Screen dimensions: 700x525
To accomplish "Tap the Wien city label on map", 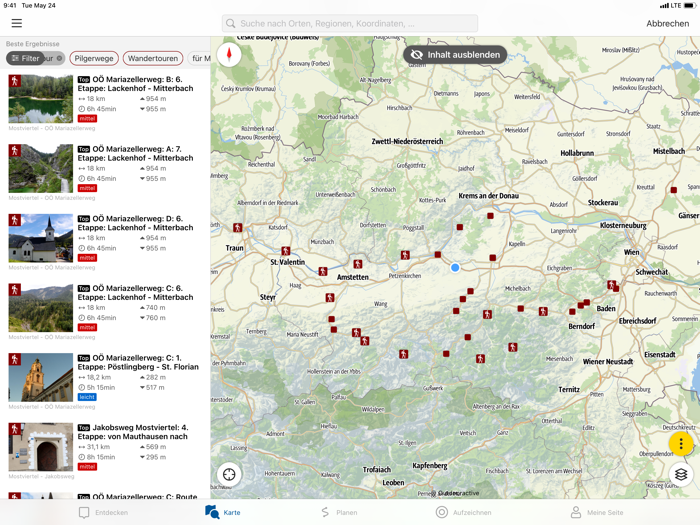I will pos(631,252).
